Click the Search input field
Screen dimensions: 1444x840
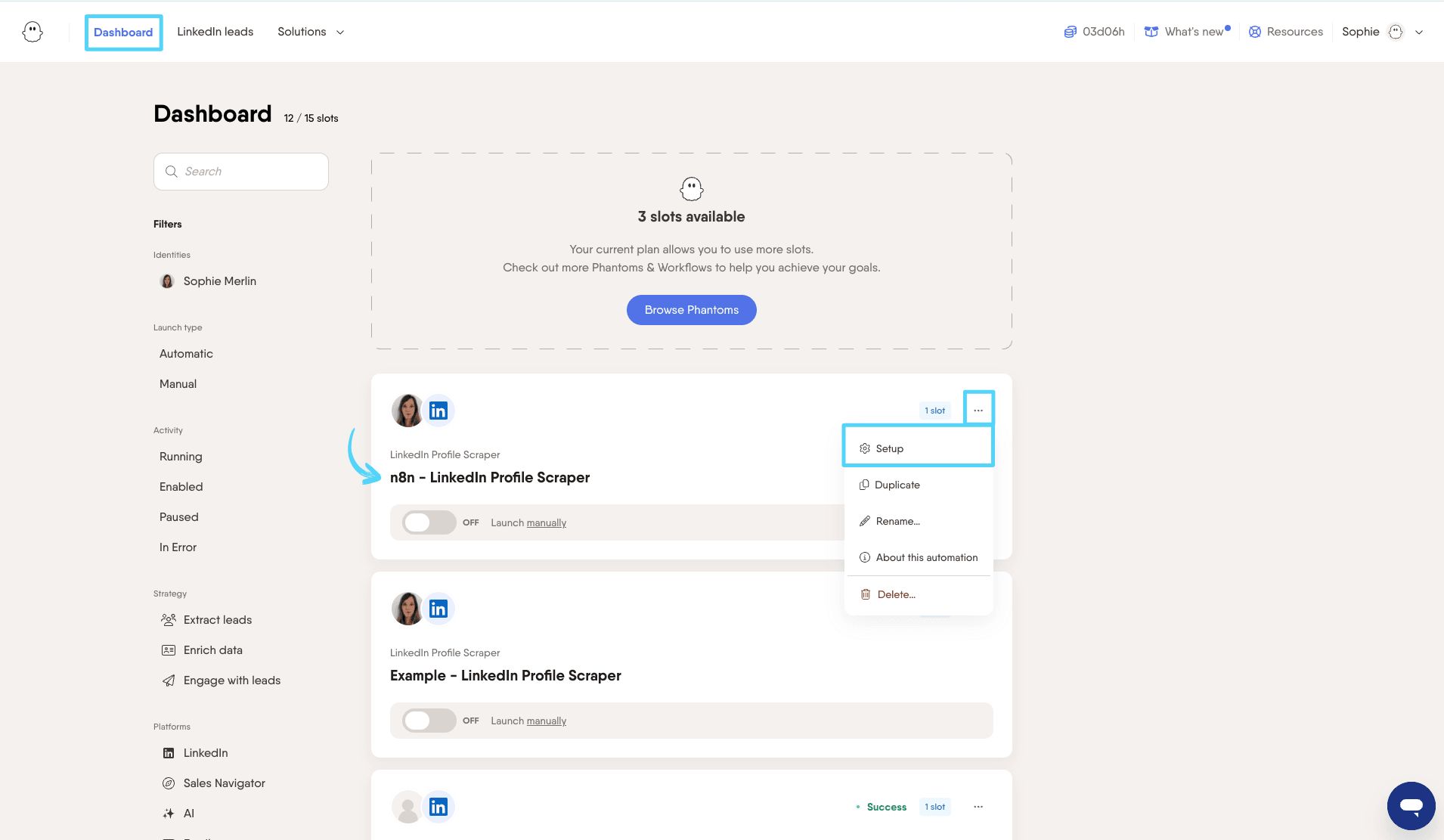(241, 172)
